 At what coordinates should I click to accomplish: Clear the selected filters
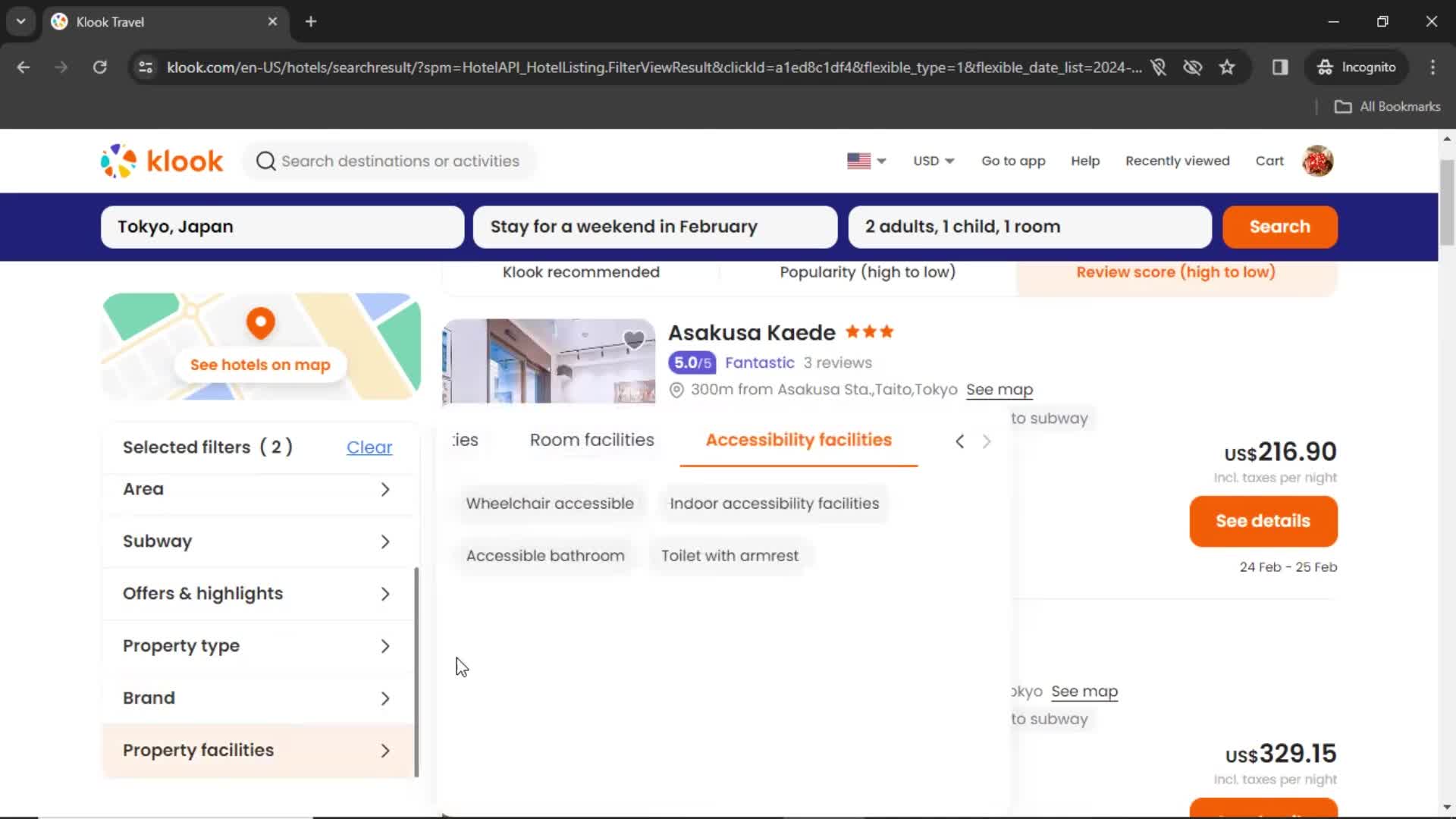click(369, 447)
